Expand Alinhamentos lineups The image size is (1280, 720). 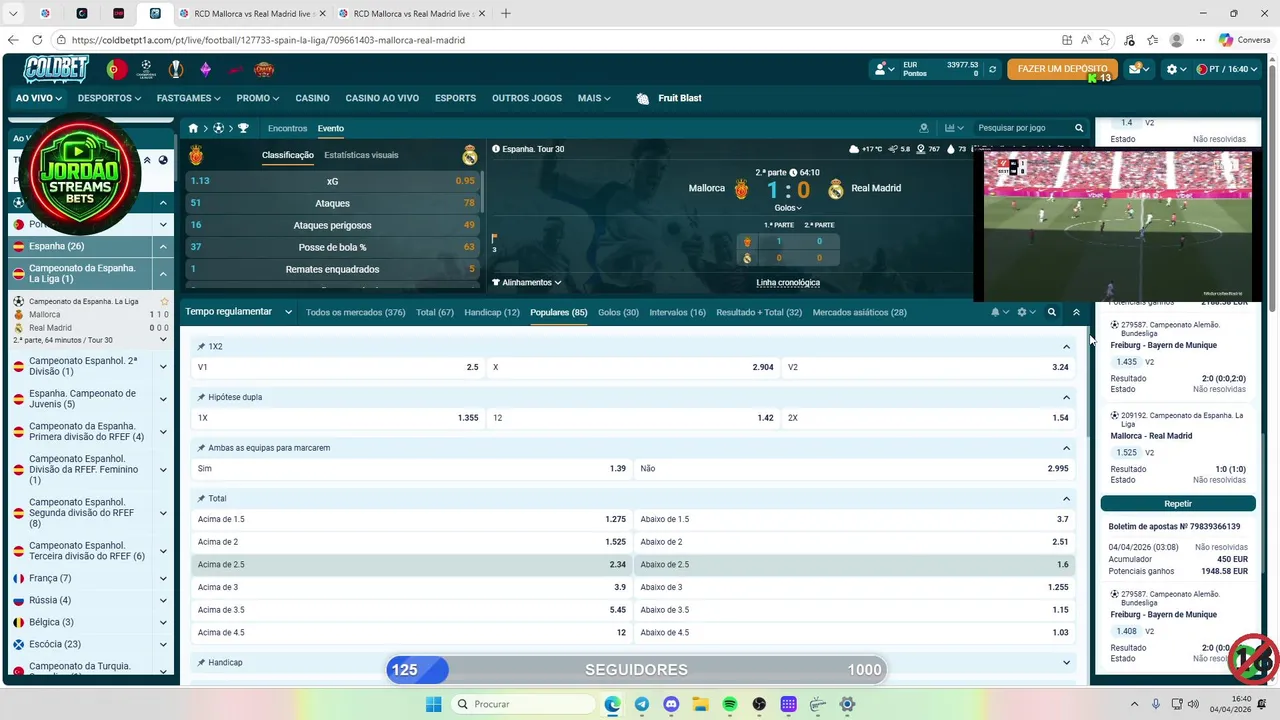click(527, 283)
